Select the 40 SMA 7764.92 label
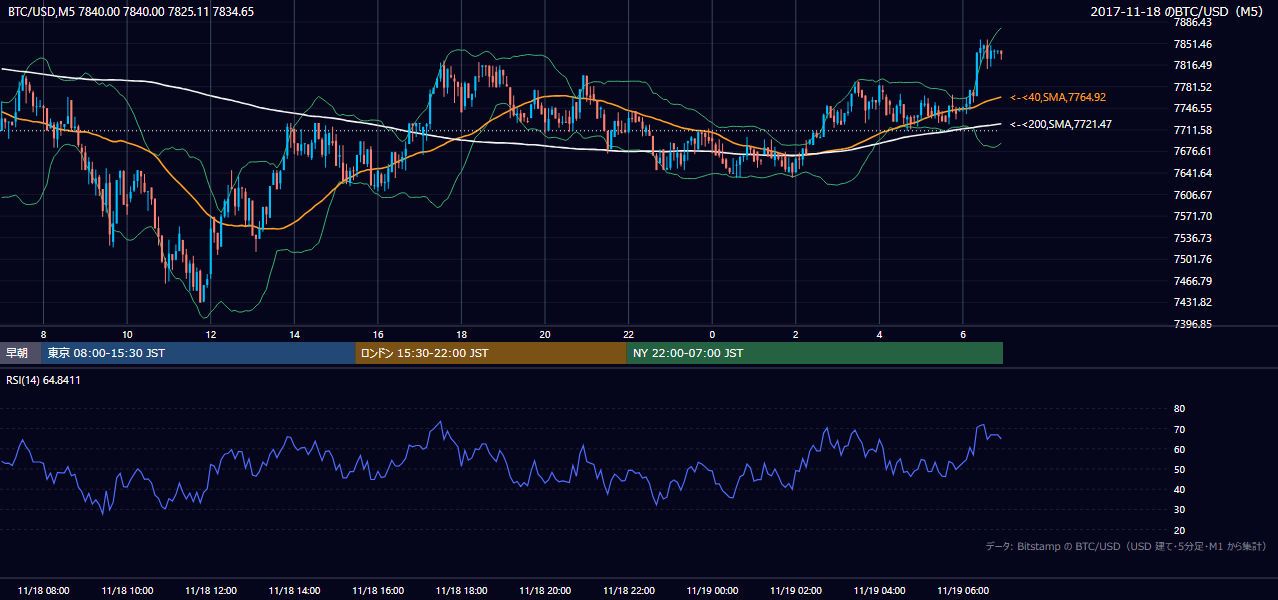1278x600 pixels. (x=1058, y=97)
